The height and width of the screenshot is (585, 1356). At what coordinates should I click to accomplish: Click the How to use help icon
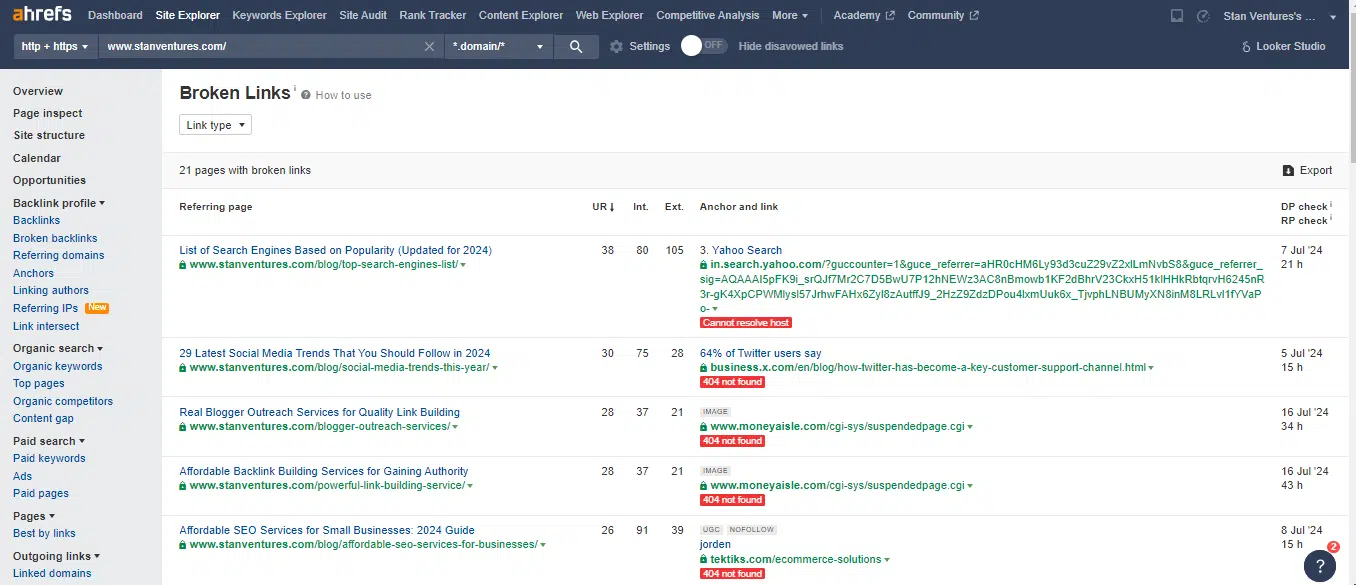pos(305,96)
